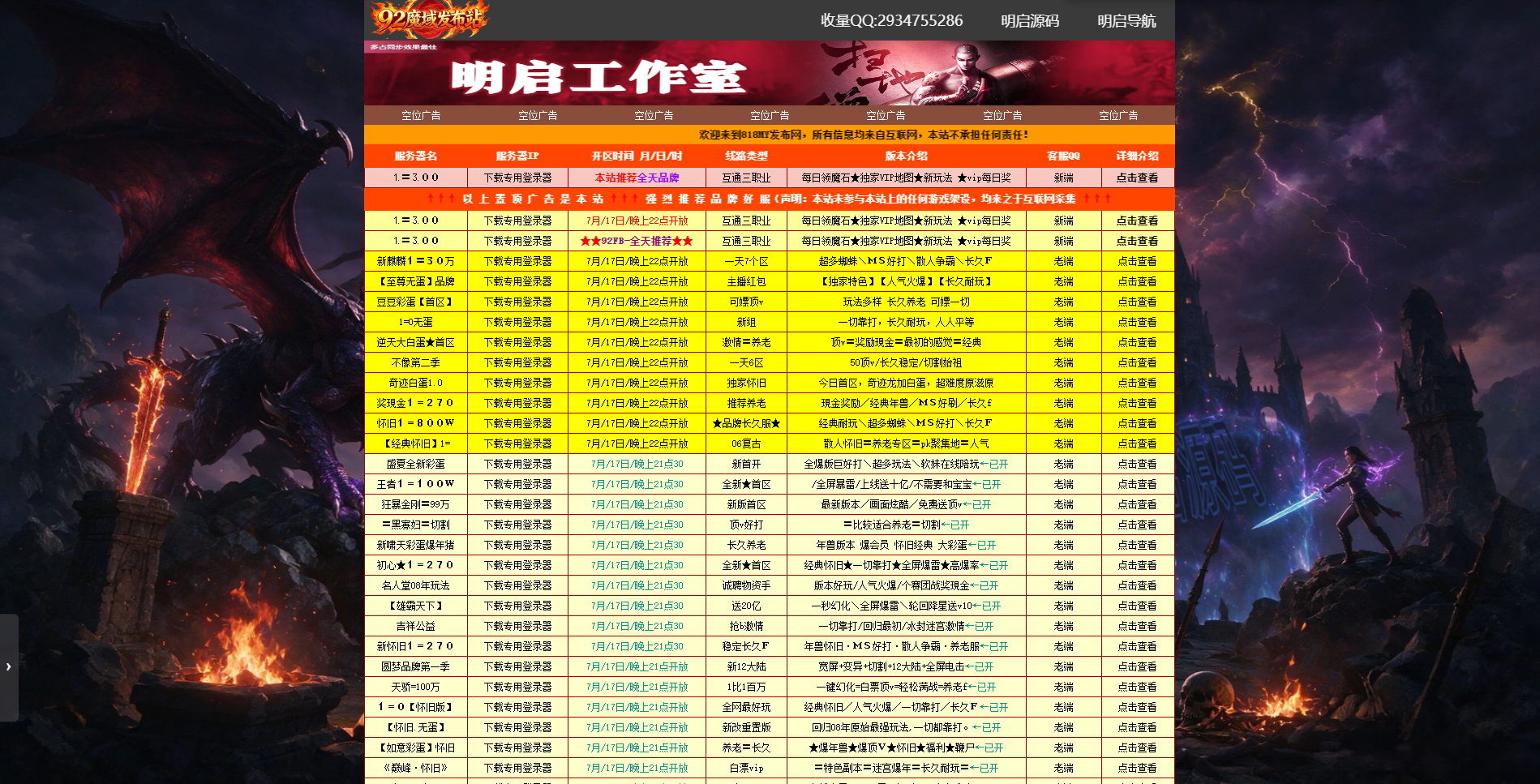Viewport: 1540px width, 784px height.
Task: Select server name 【如意彩蛋】怀旧
Action: pyautogui.click(x=416, y=748)
